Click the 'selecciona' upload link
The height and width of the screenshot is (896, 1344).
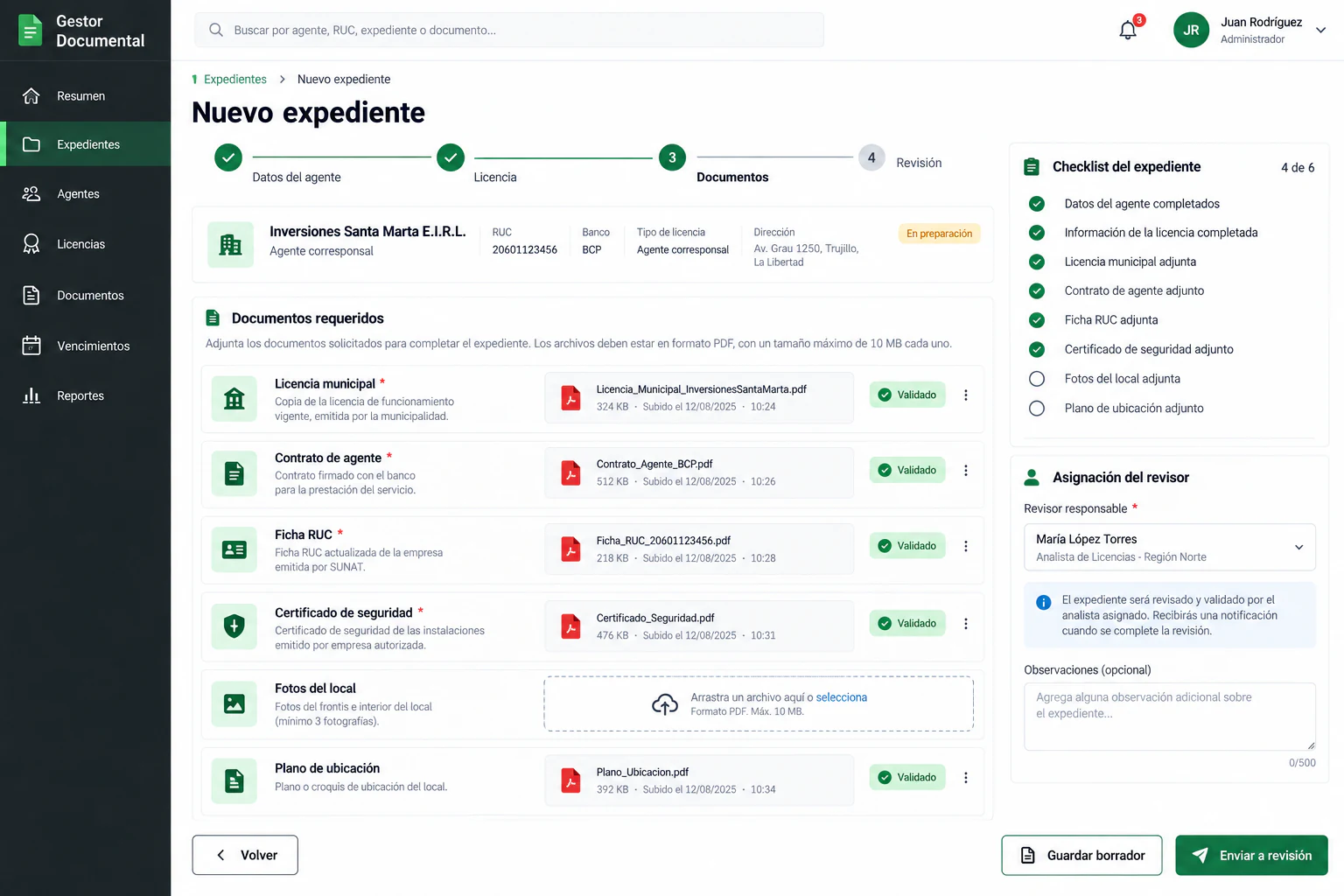pos(842,697)
